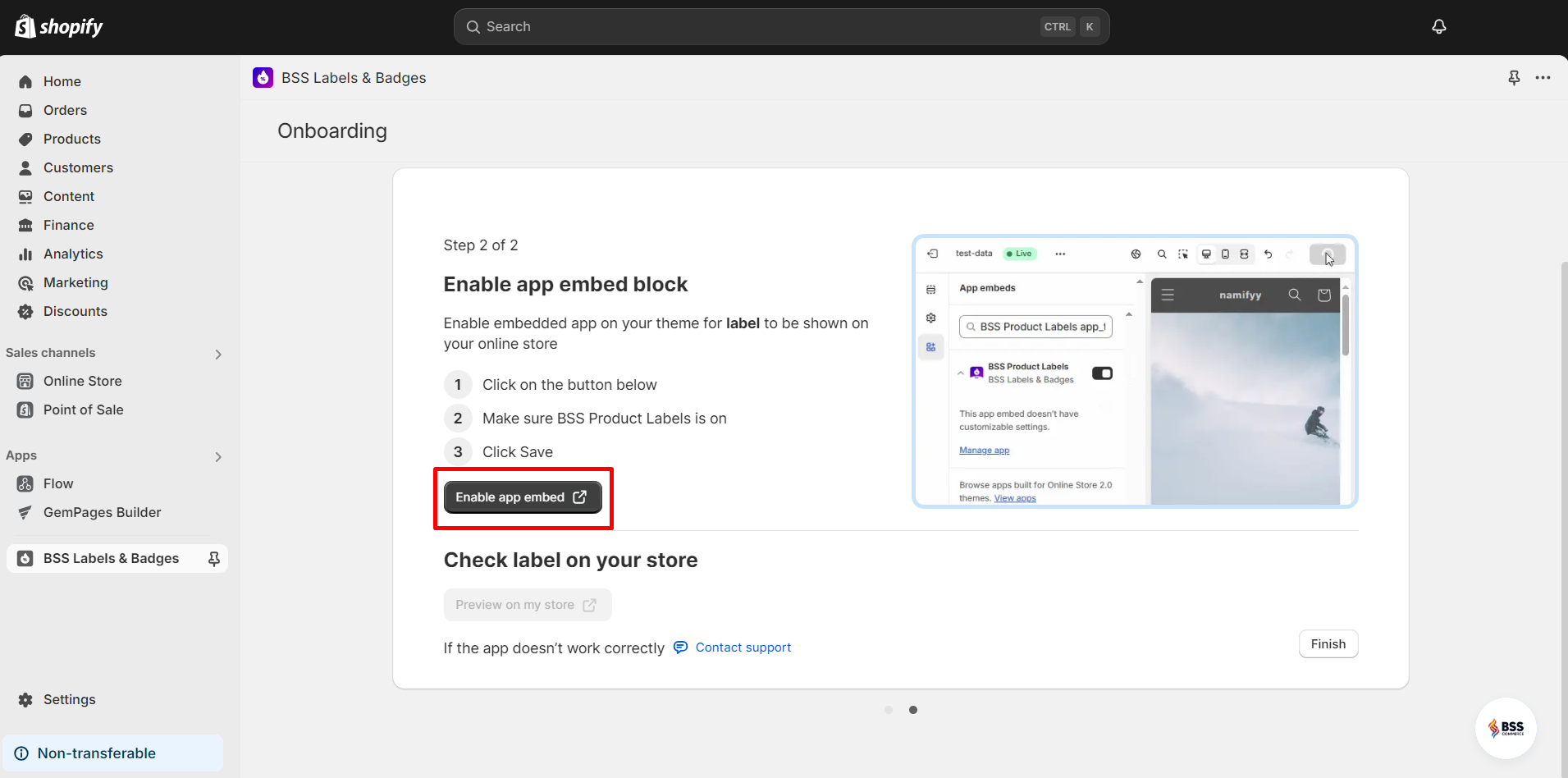
Task: Click the Enable app embed button
Action: 522,497
